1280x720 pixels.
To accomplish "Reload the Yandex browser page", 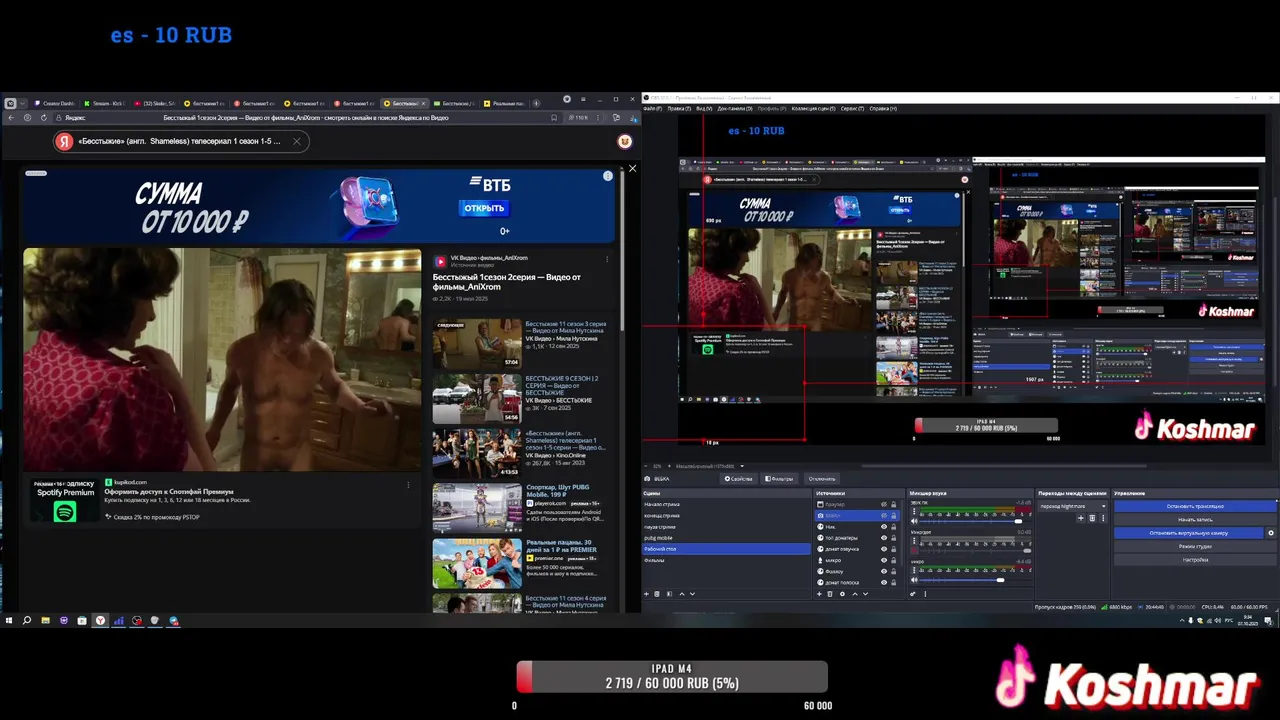I will 44,117.
